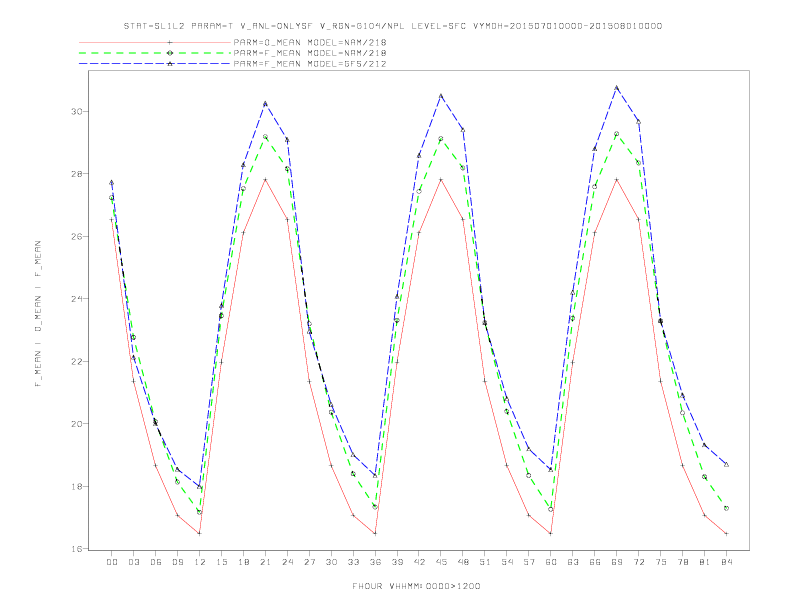Click x-axis forecast hour label 24
792x612 pixels.
click(287, 562)
